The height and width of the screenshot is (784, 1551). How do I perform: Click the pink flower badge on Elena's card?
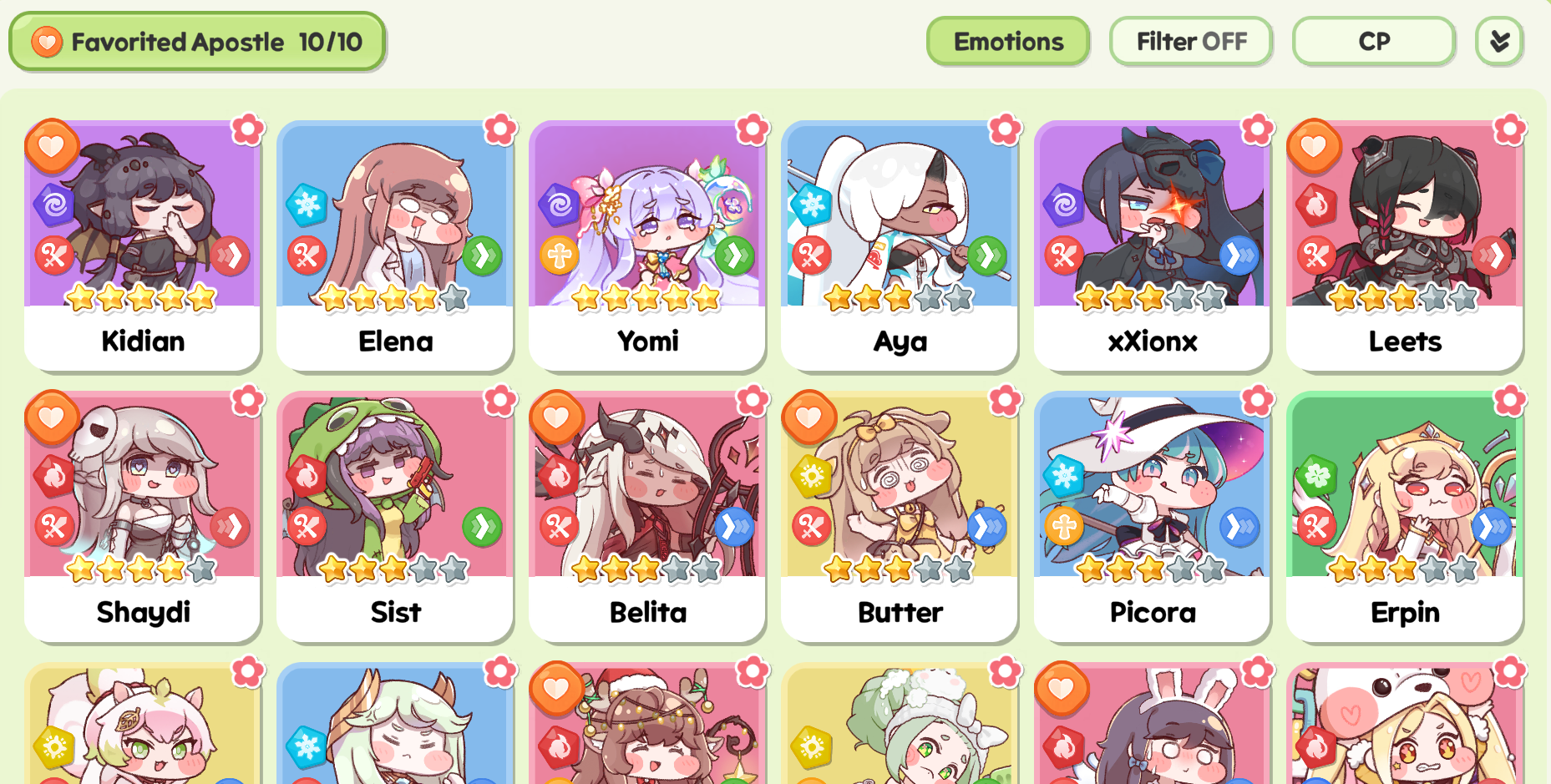500,129
